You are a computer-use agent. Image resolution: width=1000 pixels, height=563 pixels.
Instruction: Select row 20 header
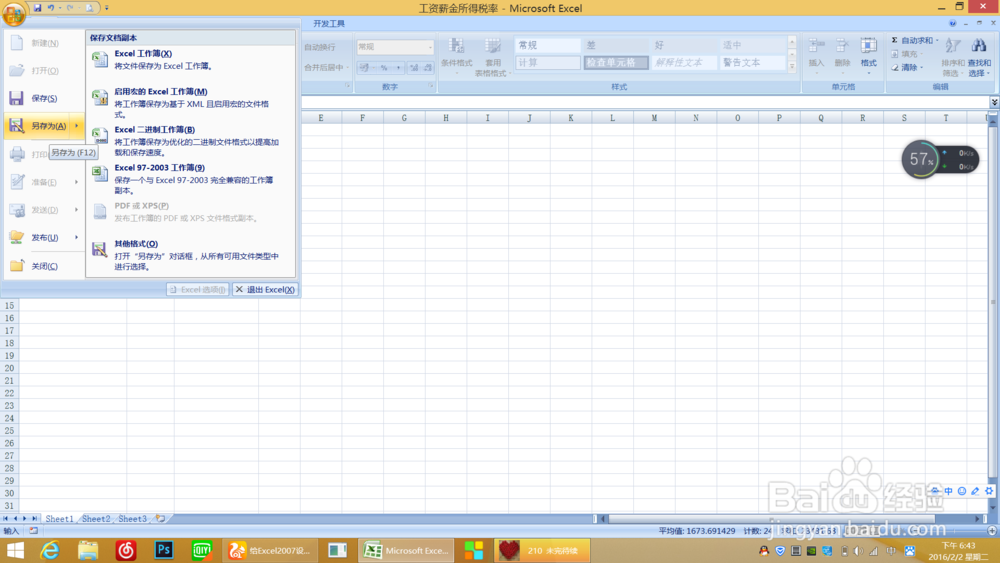[10, 368]
